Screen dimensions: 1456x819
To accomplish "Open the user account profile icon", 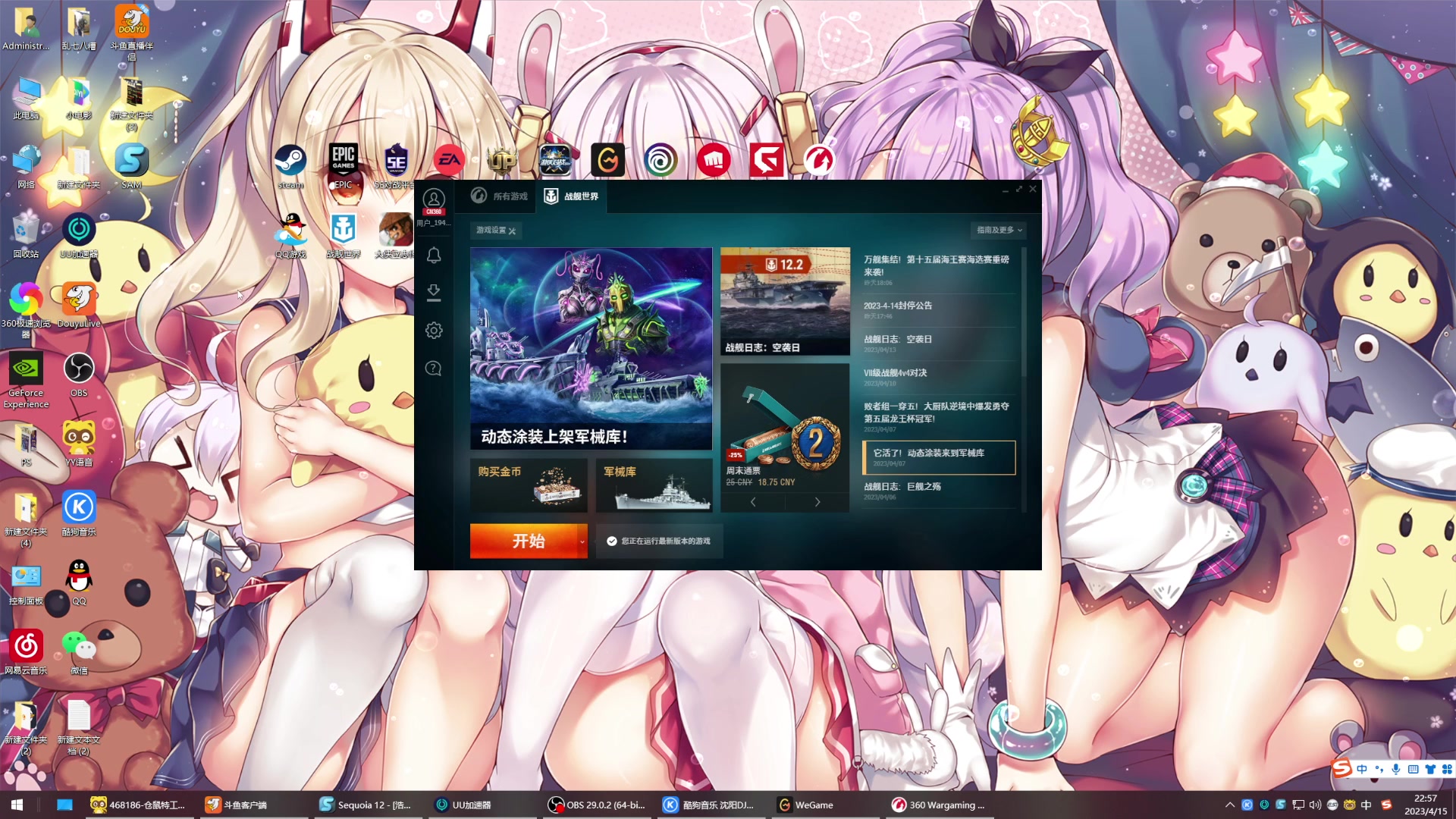I will (434, 199).
